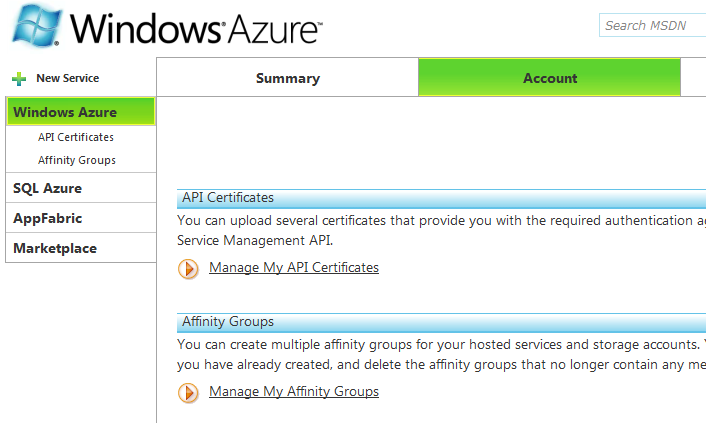Follow the Manage My API Certificates link
Image resolution: width=706 pixels, height=423 pixels.
294,268
